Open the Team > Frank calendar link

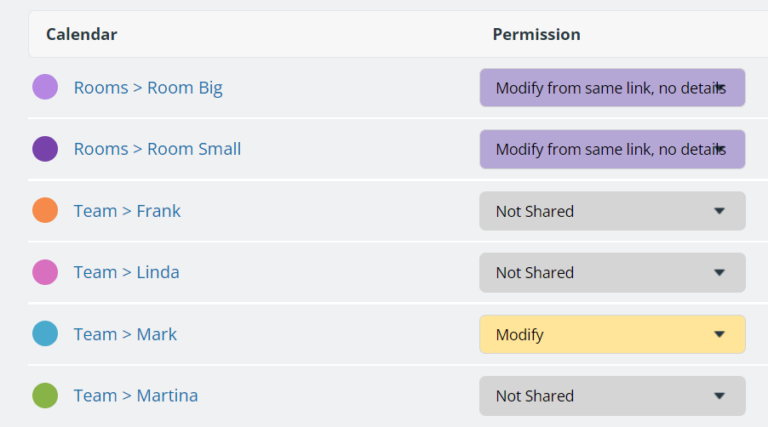tap(127, 211)
